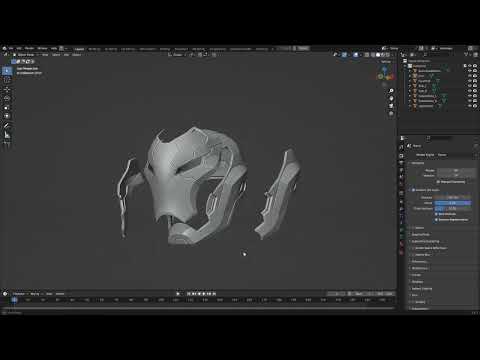
Task: Hide the top collection via eye icon
Action: (470, 66)
